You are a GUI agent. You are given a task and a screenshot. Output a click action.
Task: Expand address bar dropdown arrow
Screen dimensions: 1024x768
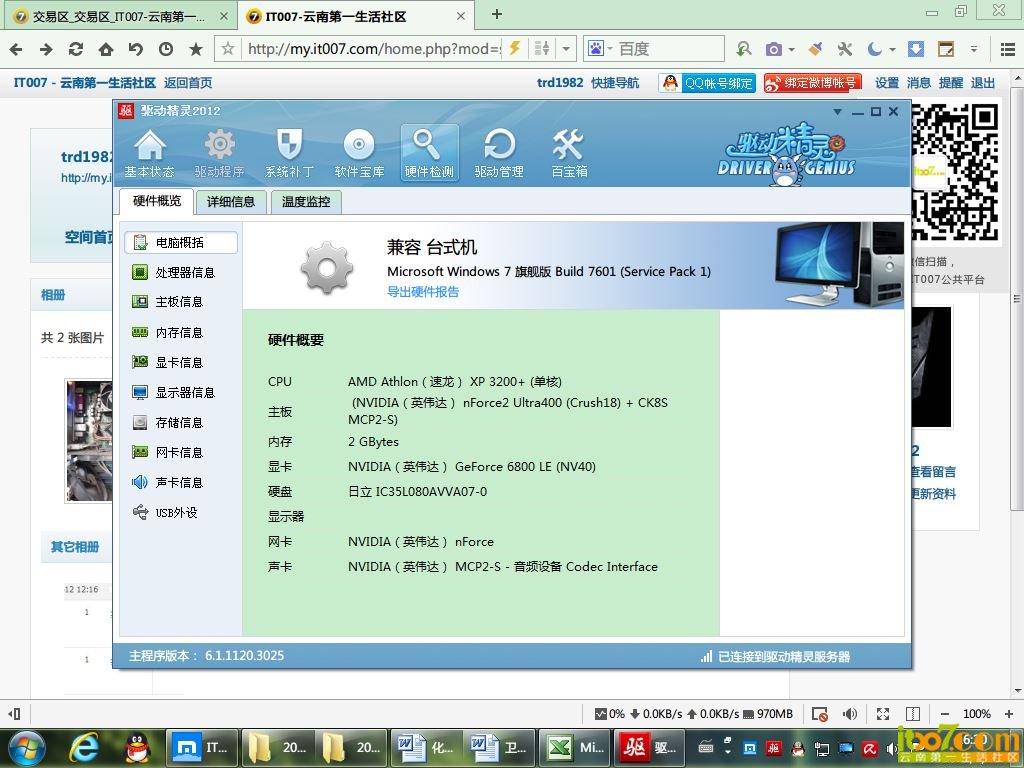point(566,49)
